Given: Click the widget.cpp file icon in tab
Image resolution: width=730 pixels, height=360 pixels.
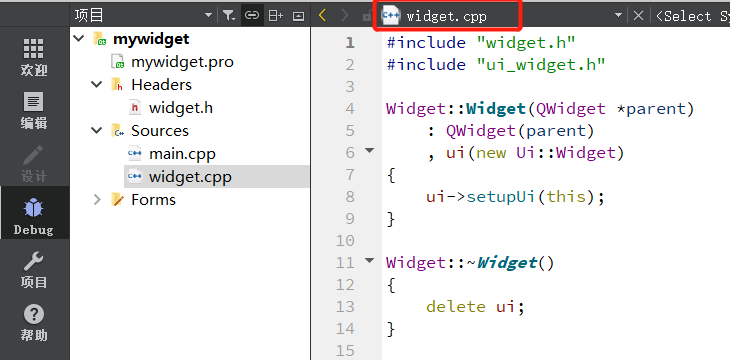Looking at the screenshot, I should coord(390,16).
